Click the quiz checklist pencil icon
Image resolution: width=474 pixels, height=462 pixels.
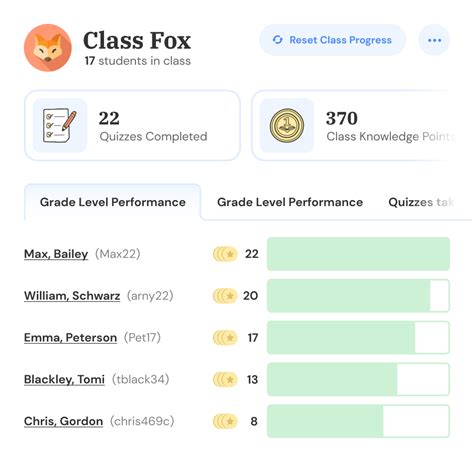click(x=60, y=126)
